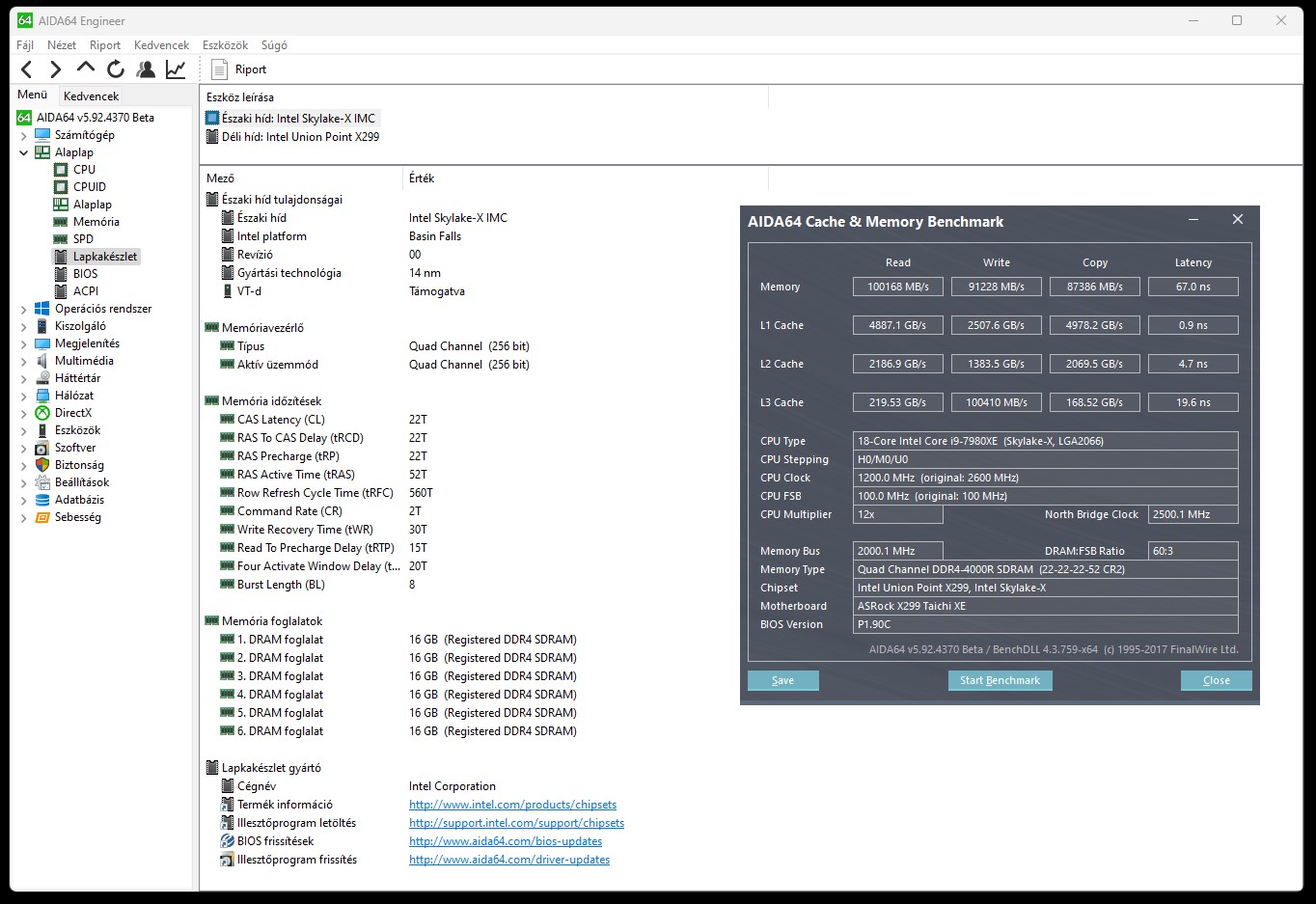Minimize the Cache & Memory Benchmark dialog
Screen dimensions: 1316x904
click(1193, 220)
